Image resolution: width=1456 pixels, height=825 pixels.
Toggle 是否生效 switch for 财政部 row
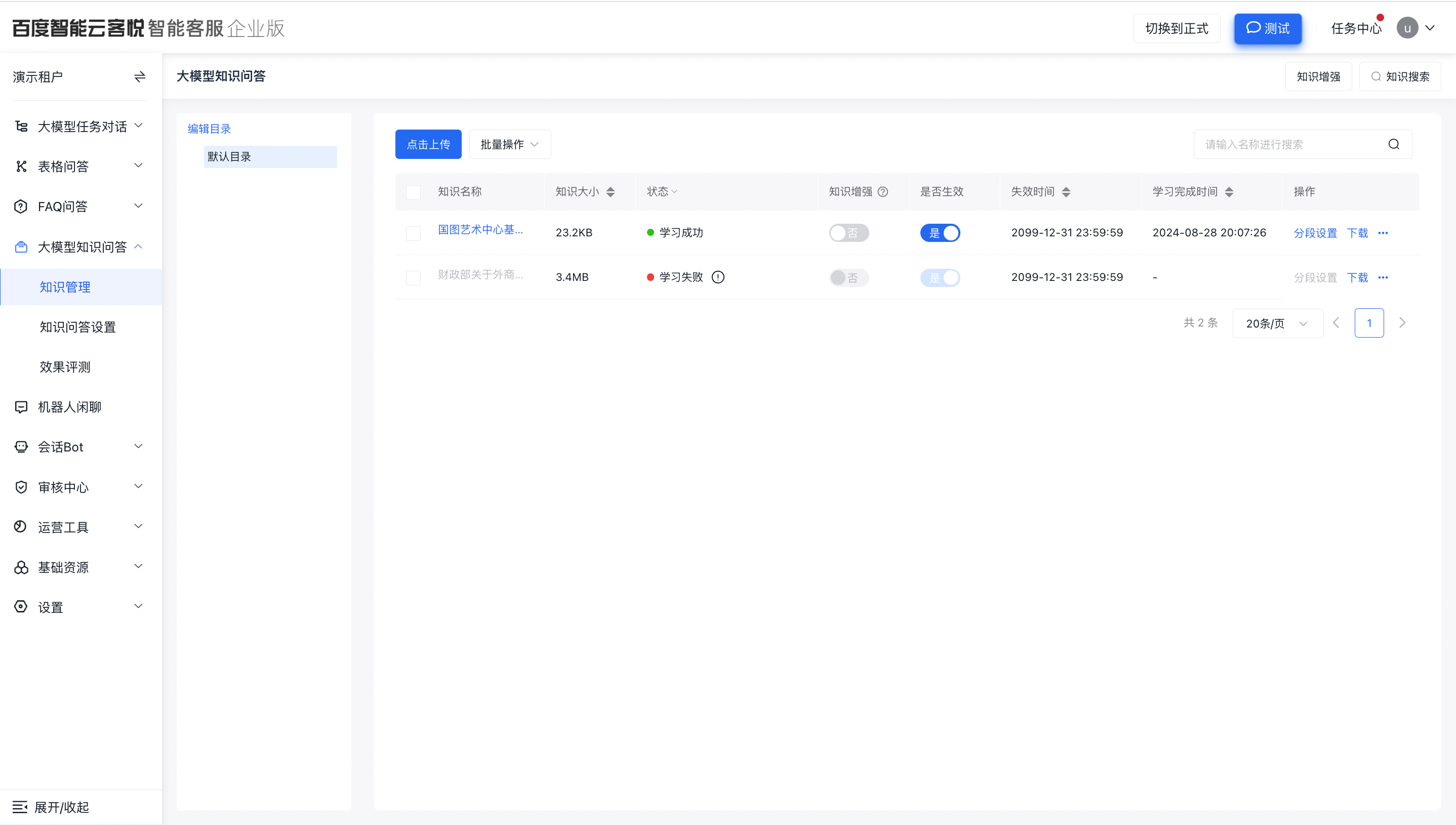point(940,278)
